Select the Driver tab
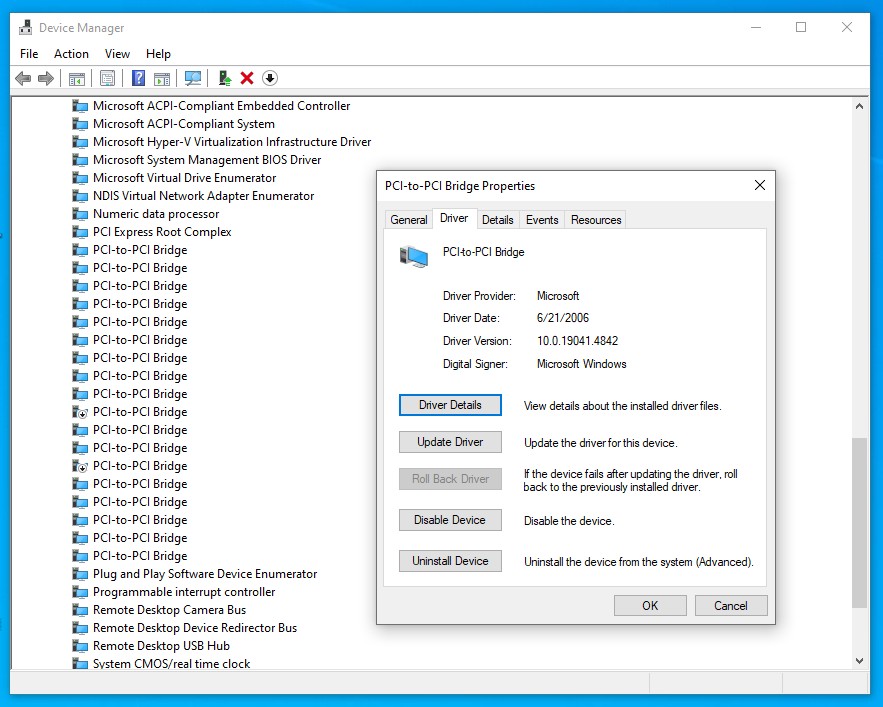 454,218
